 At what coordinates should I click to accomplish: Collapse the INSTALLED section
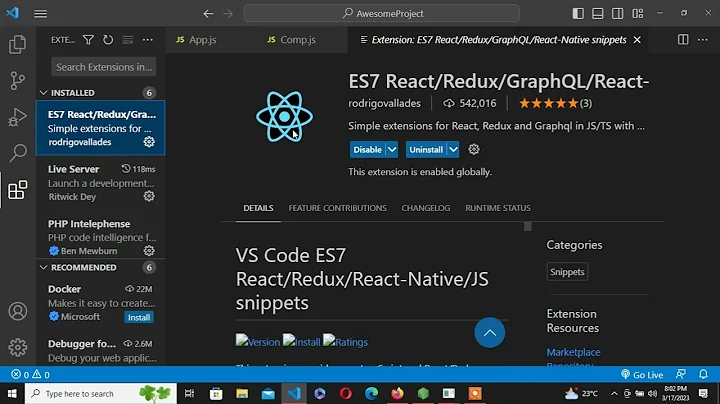pyautogui.click(x=43, y=93)
